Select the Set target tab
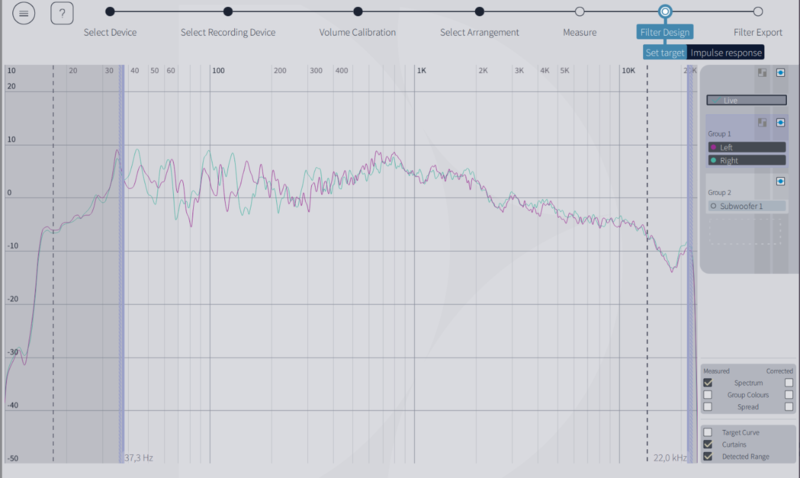The height and width of the screenshot is (478, 800). coord(665,52)
